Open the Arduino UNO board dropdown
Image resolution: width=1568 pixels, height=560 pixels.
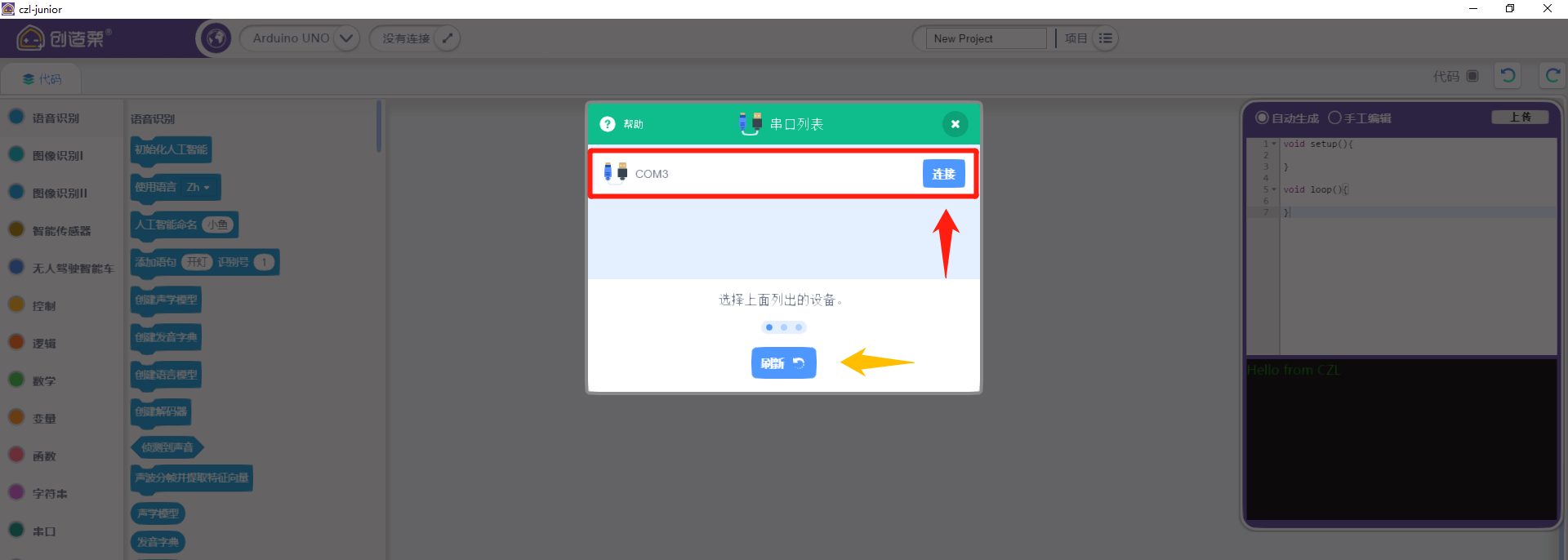click(345, 38)
